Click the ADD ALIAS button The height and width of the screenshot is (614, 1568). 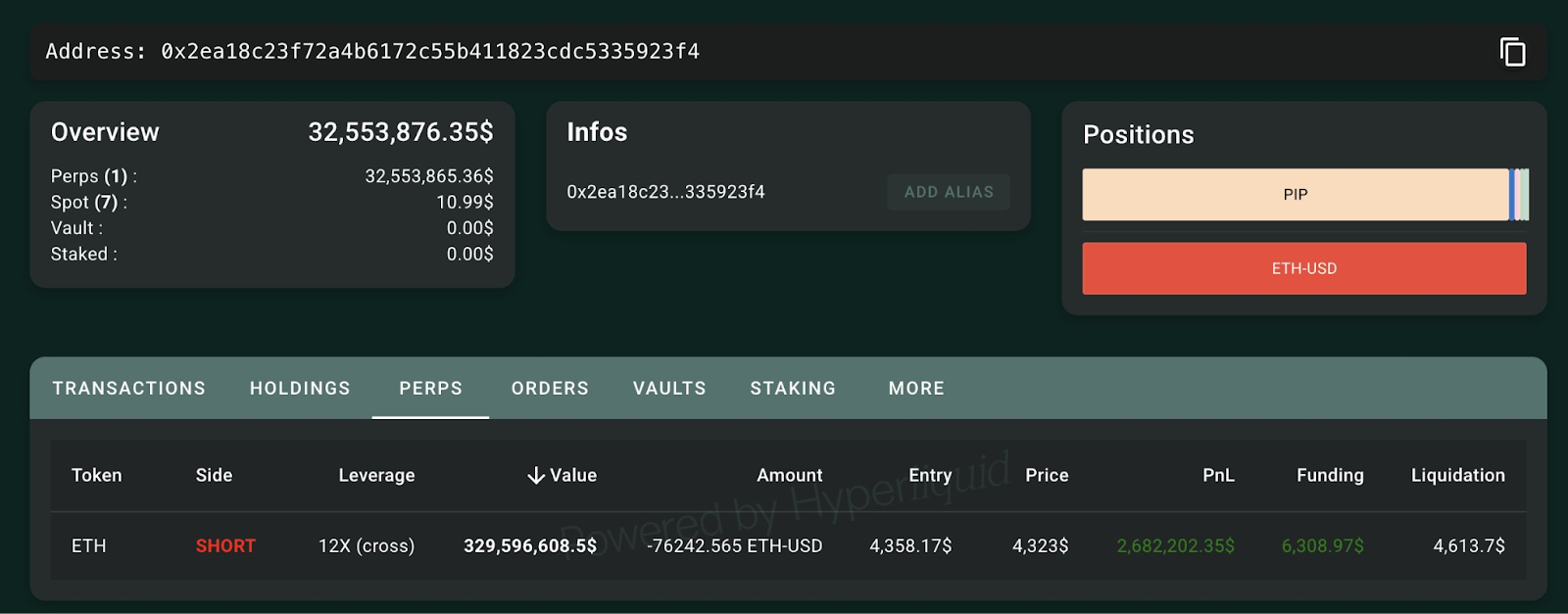click(x=948, y=192)
